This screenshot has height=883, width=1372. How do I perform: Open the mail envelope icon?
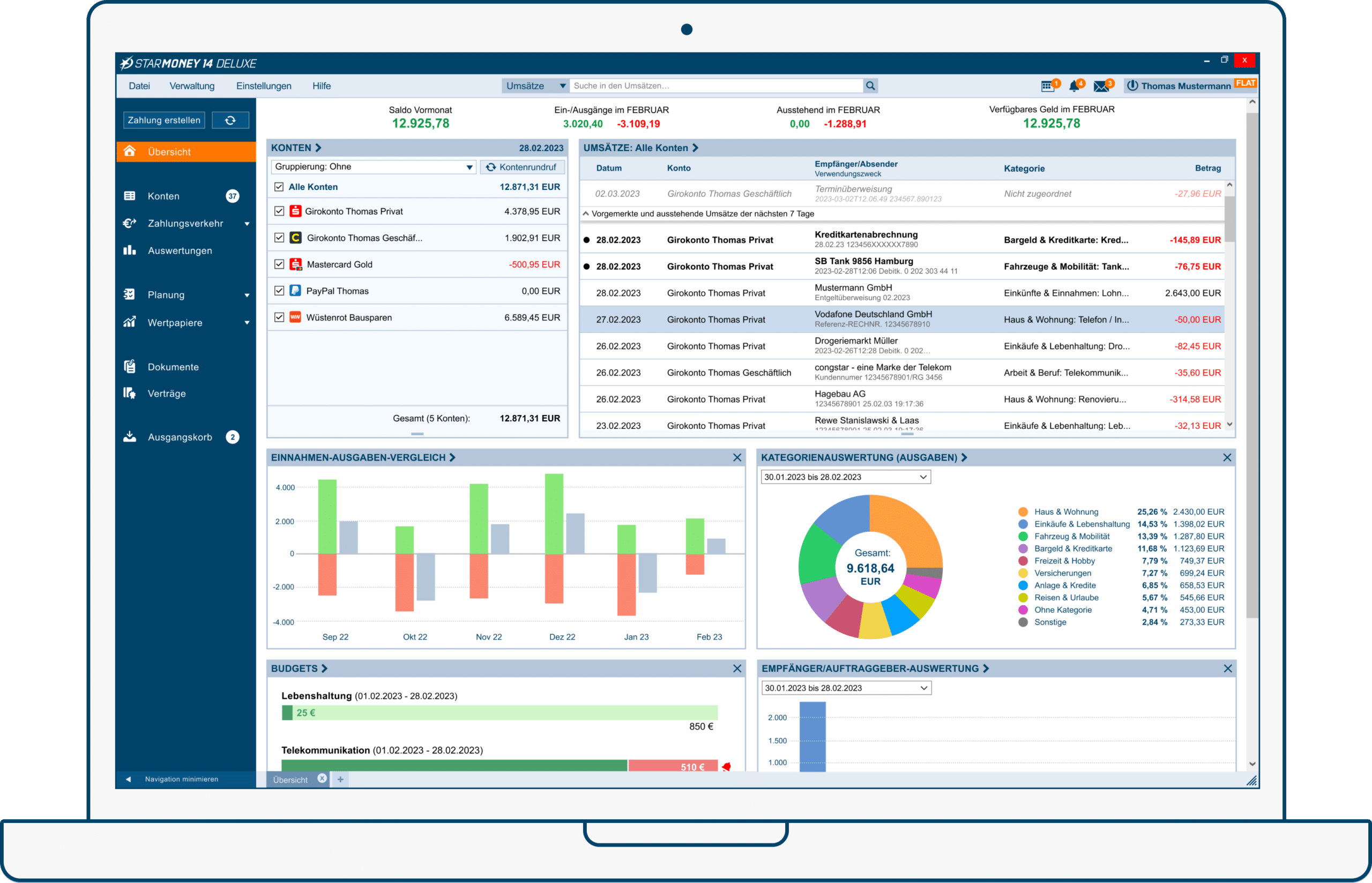[1101, 86]
